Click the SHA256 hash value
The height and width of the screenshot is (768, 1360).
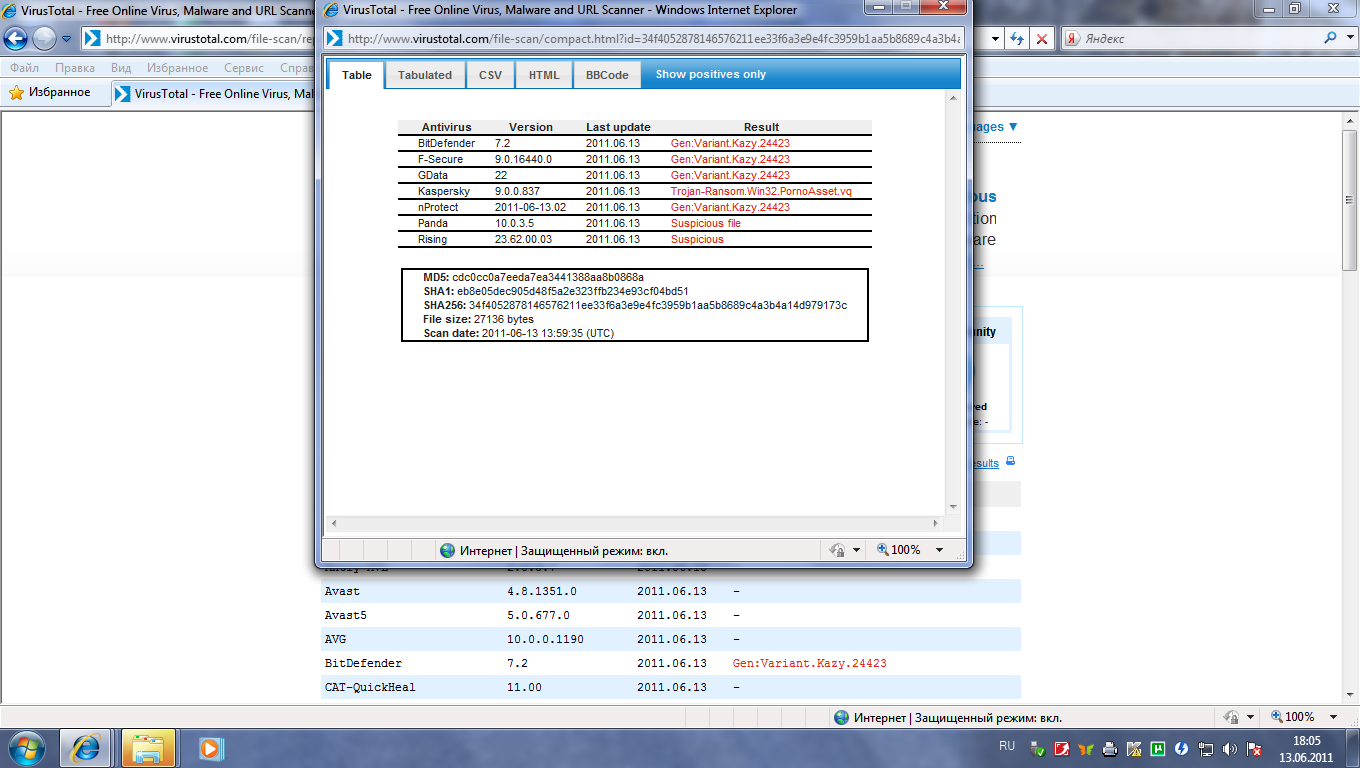657,305
